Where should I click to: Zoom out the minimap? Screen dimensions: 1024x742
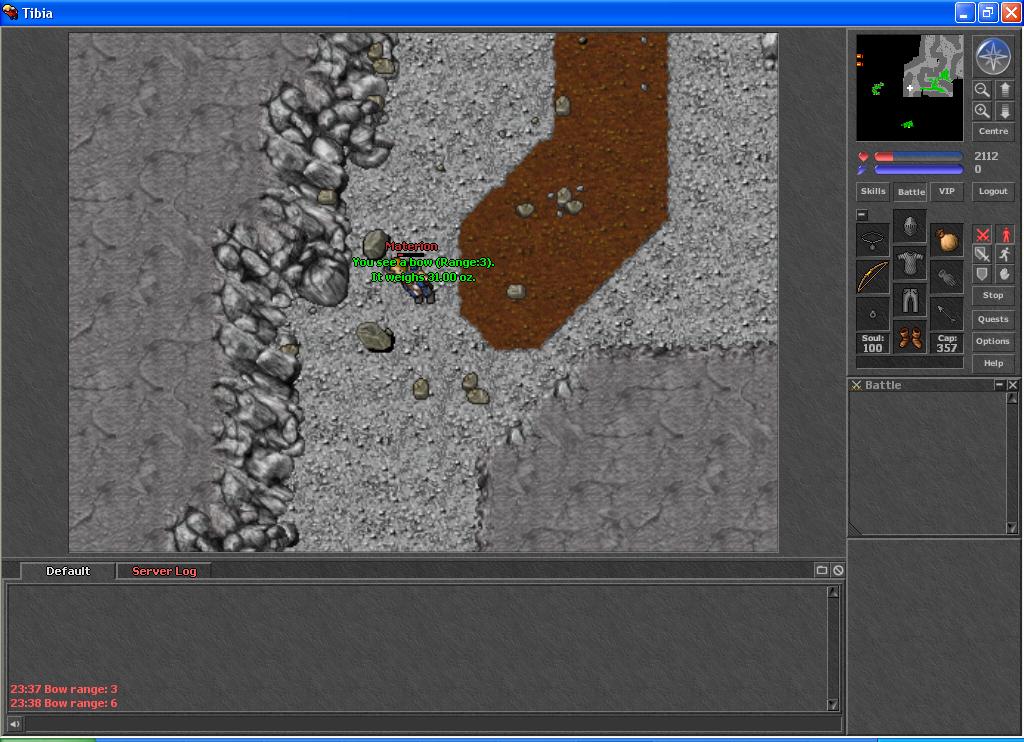[981, 89]
